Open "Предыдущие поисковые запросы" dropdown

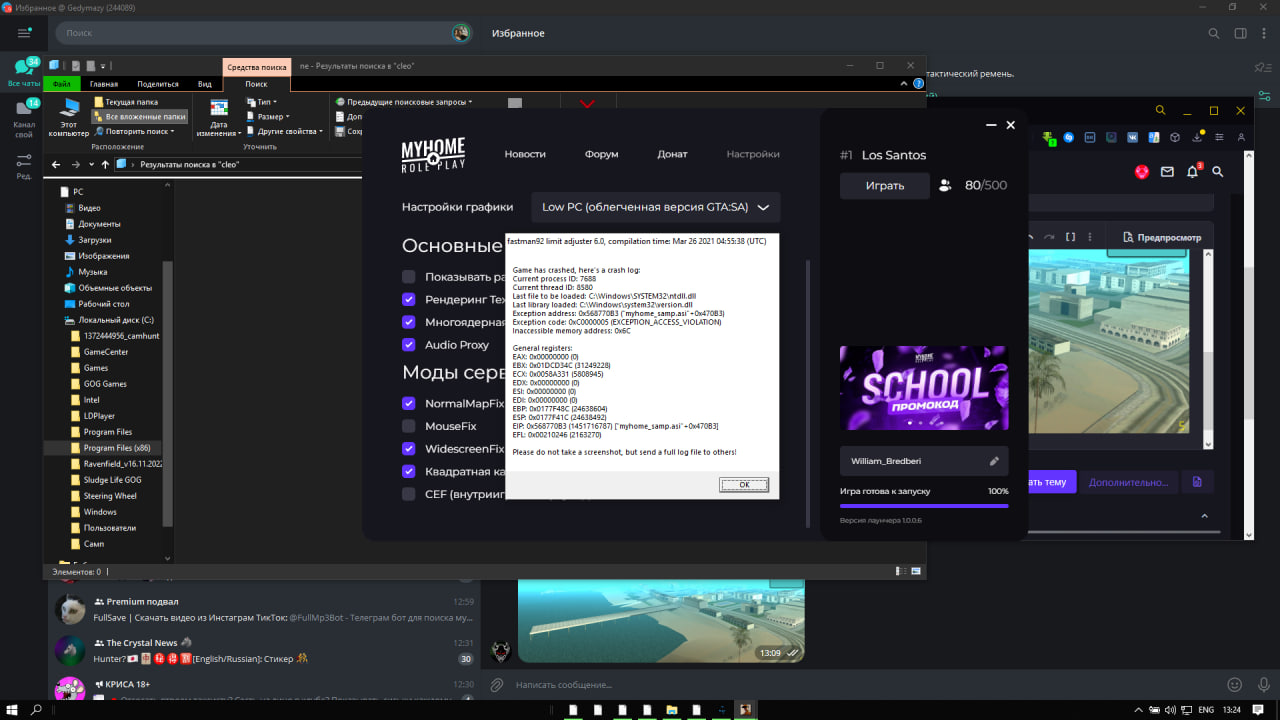(x=404, y=102)
